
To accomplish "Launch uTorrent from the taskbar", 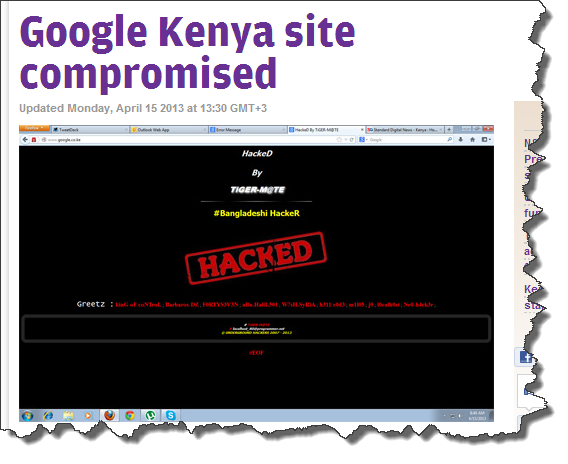I will click(150, 415).
